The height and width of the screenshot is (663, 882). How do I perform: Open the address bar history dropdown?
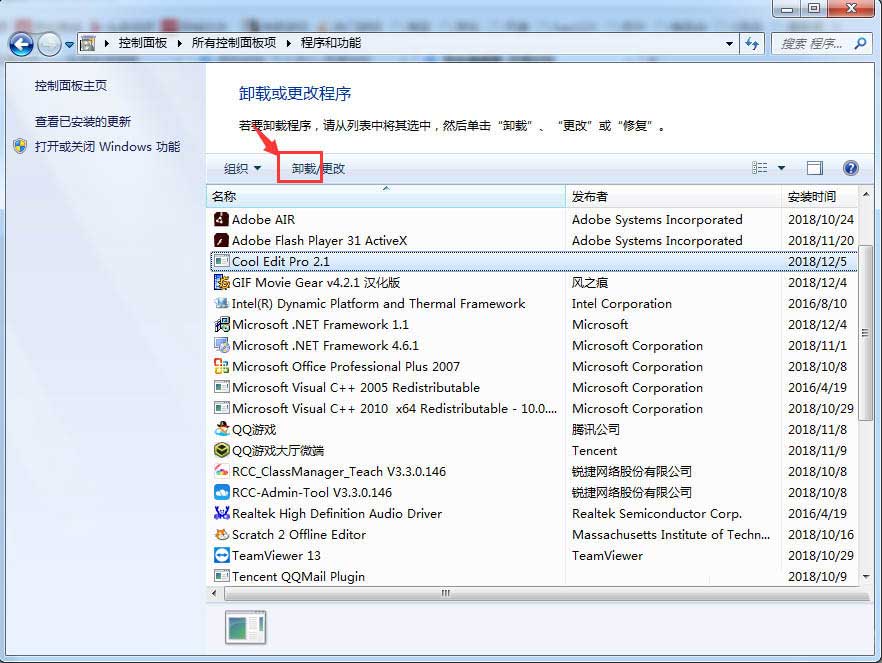tap(730, 43)
